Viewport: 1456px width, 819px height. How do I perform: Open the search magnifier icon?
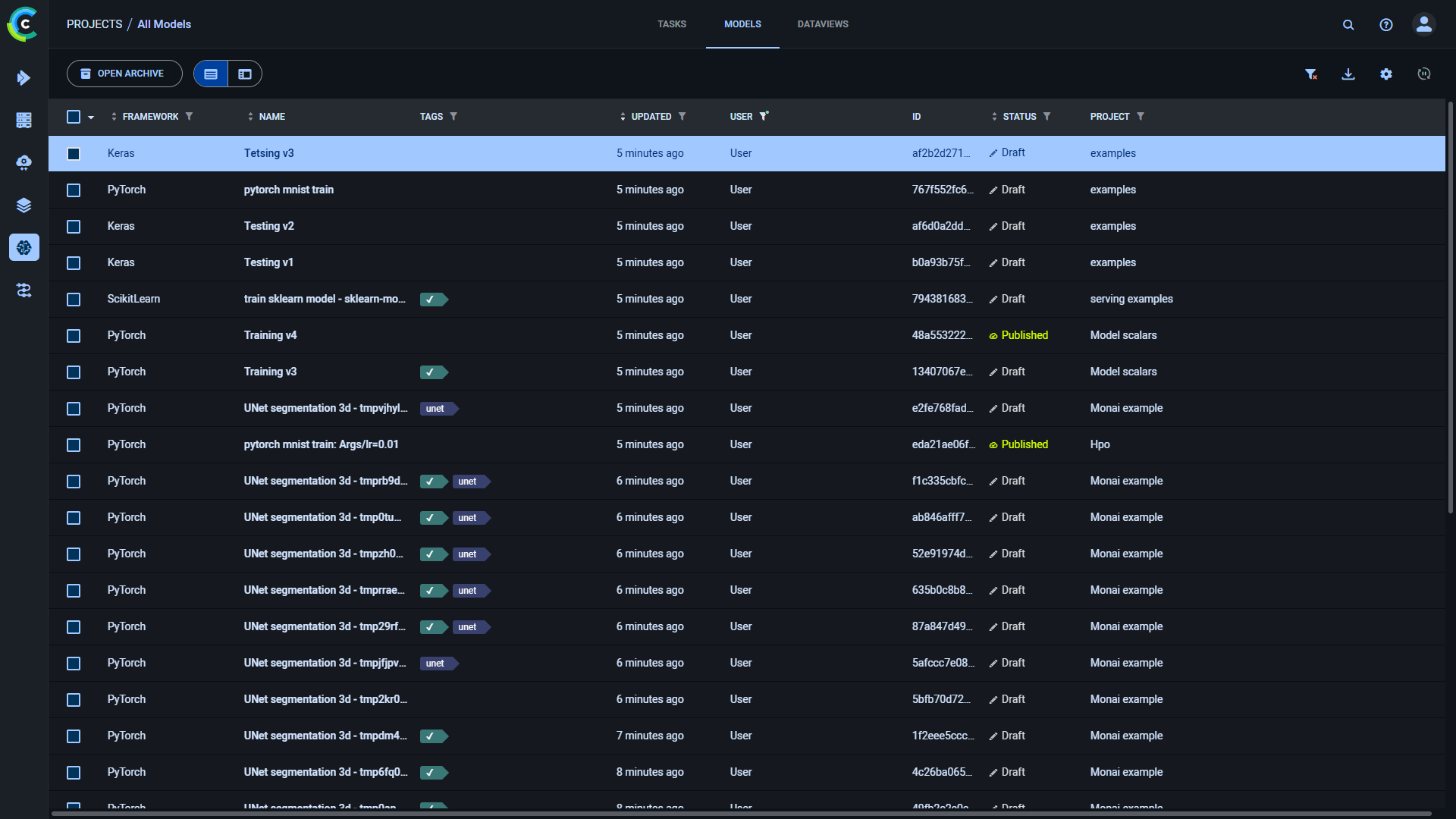1348,25
